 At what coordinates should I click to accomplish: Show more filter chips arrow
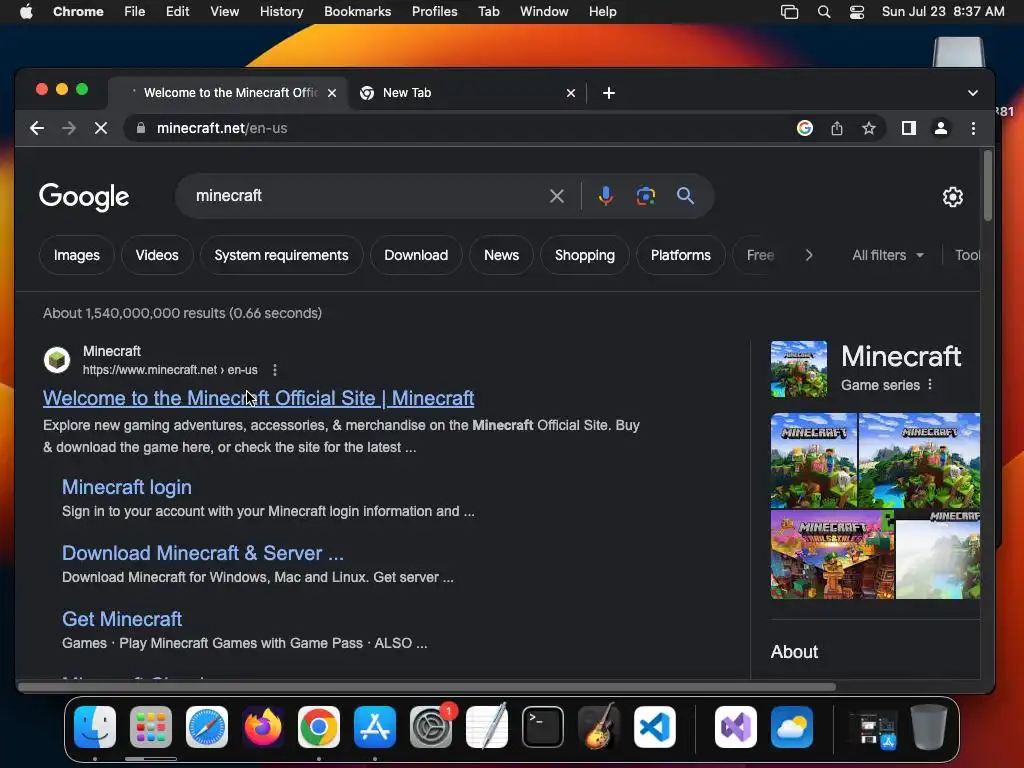point(808,255)
